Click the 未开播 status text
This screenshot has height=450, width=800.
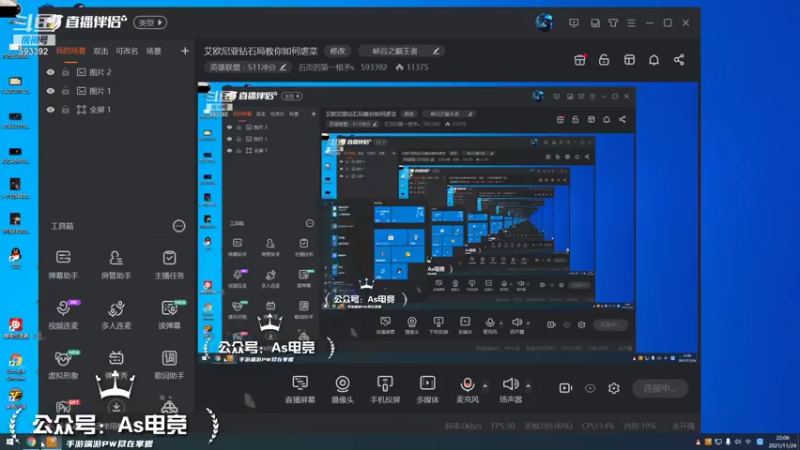coord(683,426)
